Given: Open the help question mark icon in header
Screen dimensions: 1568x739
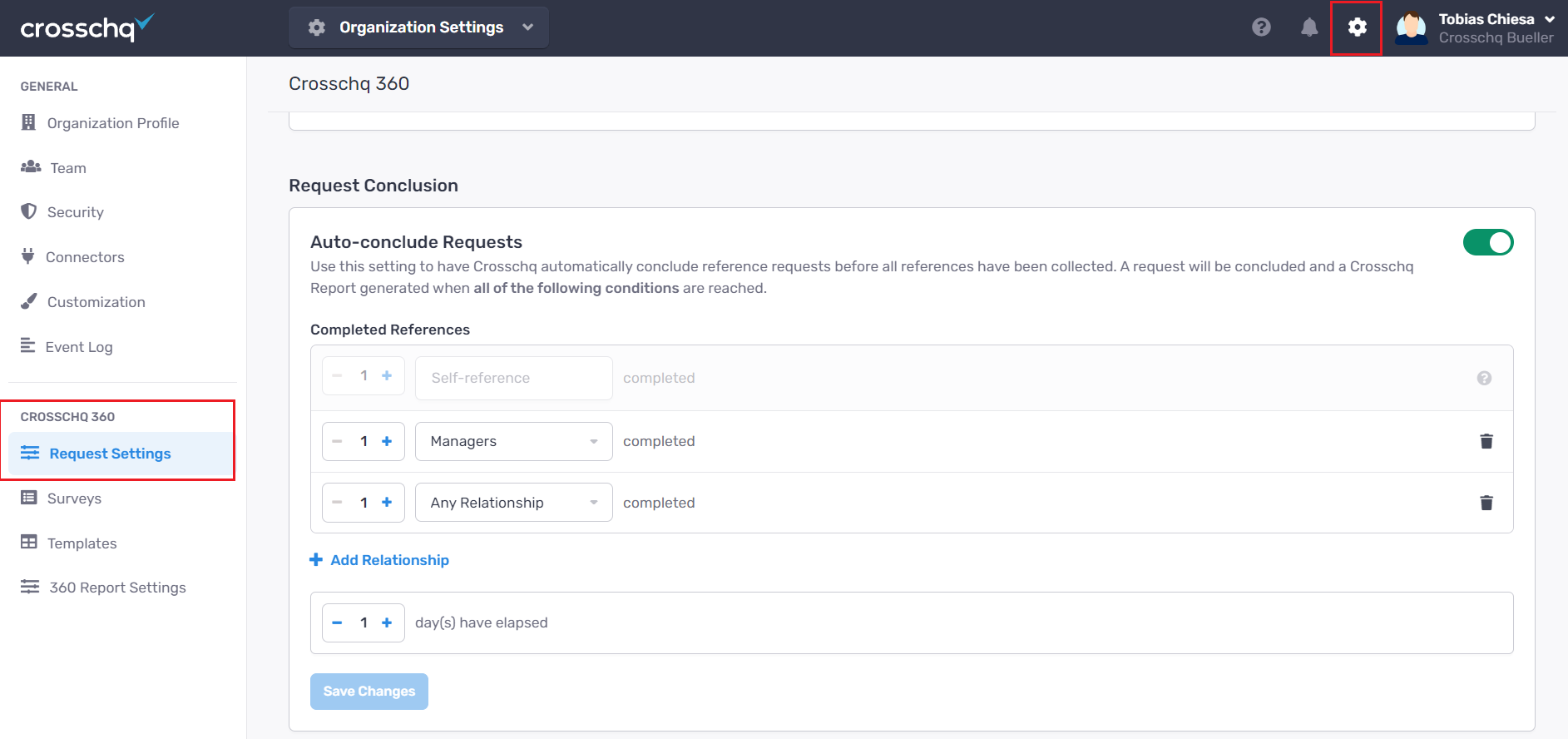Looking at the screenshot, I should point(1261,27).
